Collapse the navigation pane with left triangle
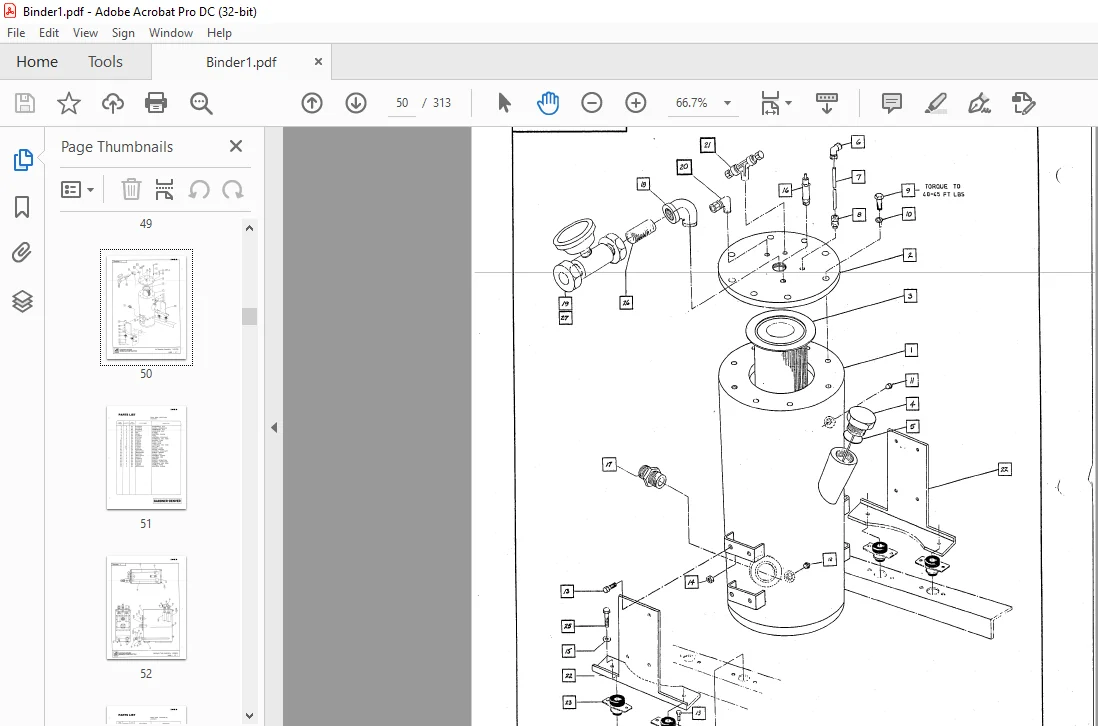The image size is (1098, 726). pyautogui.click(x=274, y=427)
